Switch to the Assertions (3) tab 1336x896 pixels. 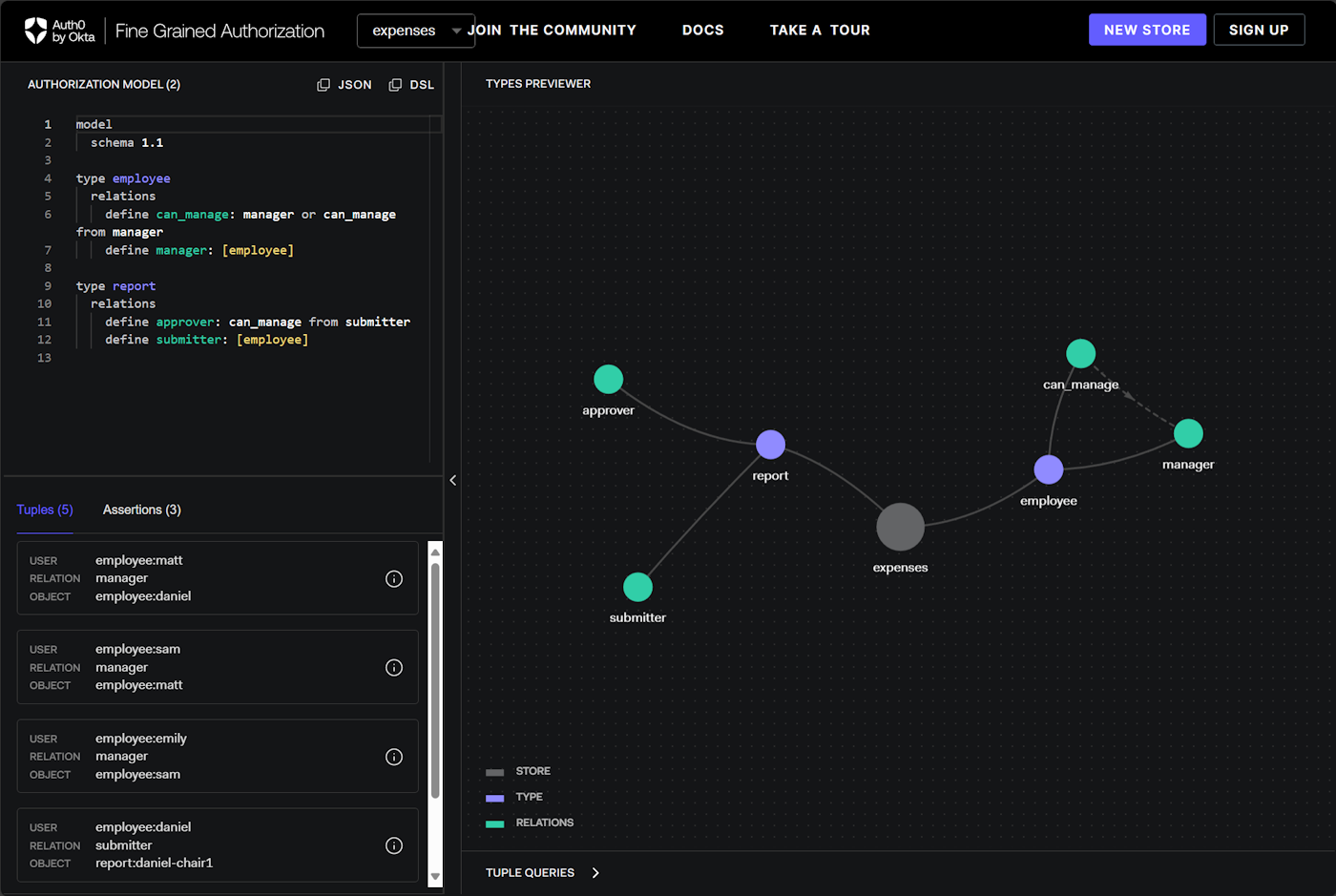coord(141,510)
